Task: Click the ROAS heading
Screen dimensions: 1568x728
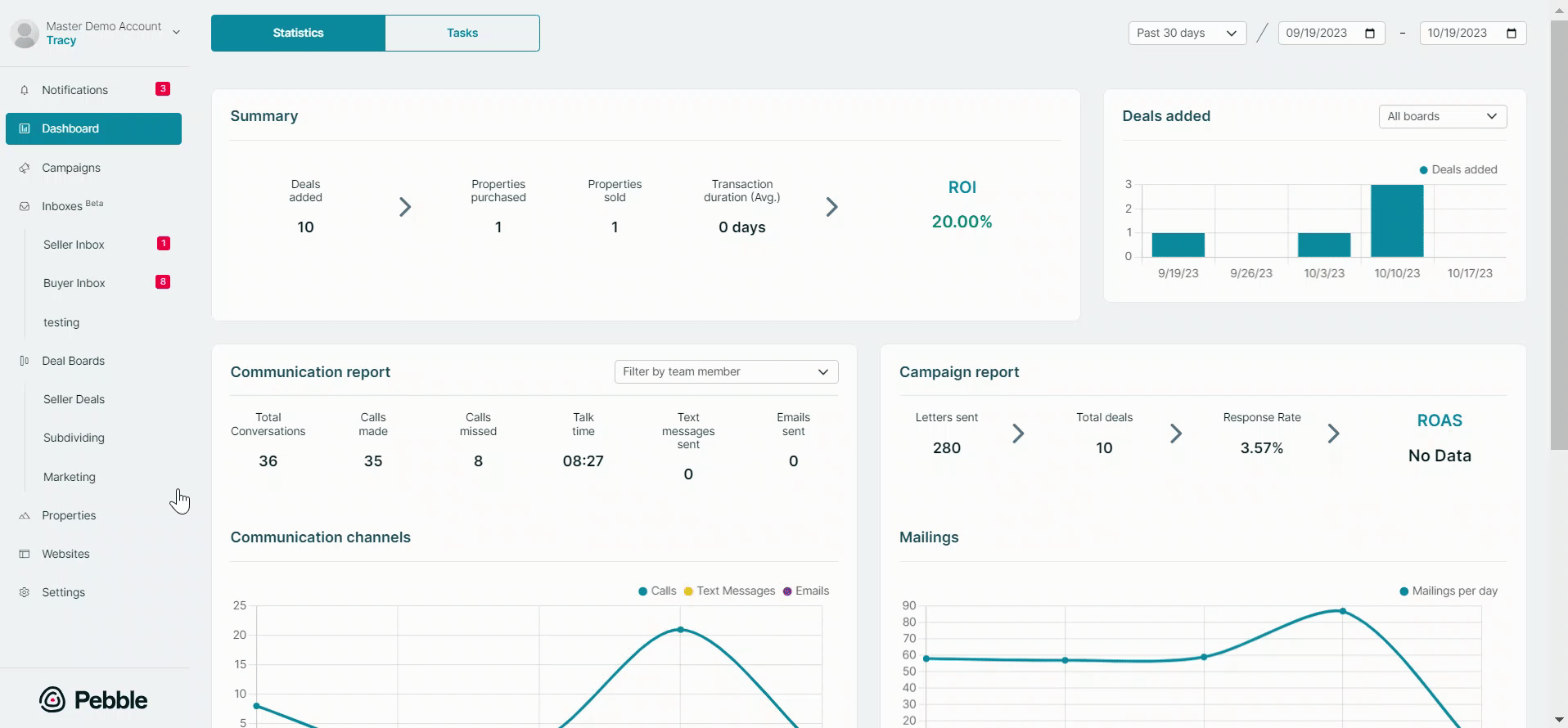Action: pos(1440,420)
